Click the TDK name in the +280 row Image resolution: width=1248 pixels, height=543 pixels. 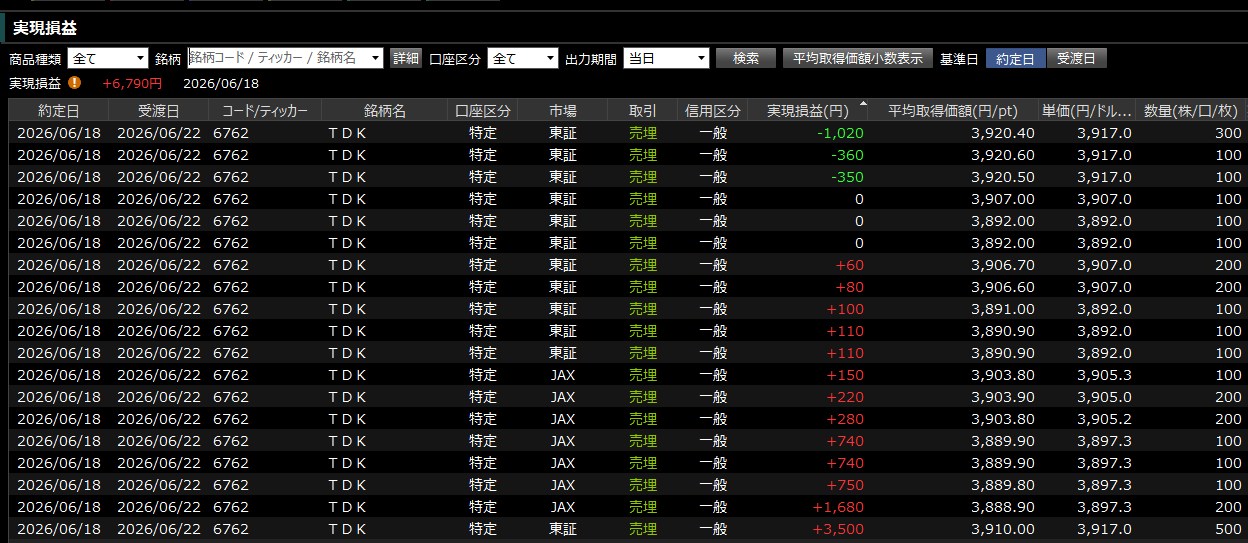[x=347, y=419]
